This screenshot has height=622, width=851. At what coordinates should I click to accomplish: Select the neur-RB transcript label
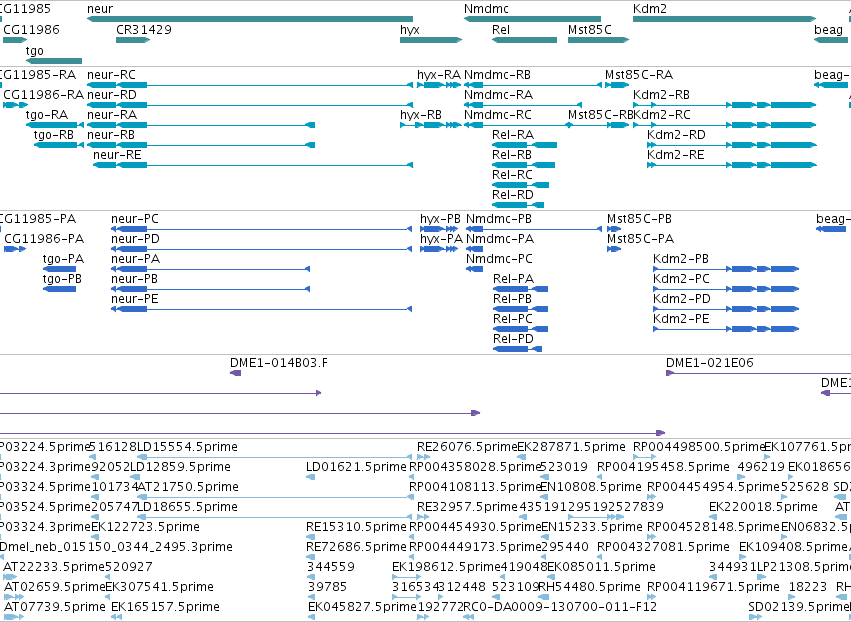click(x=111, y=135)
